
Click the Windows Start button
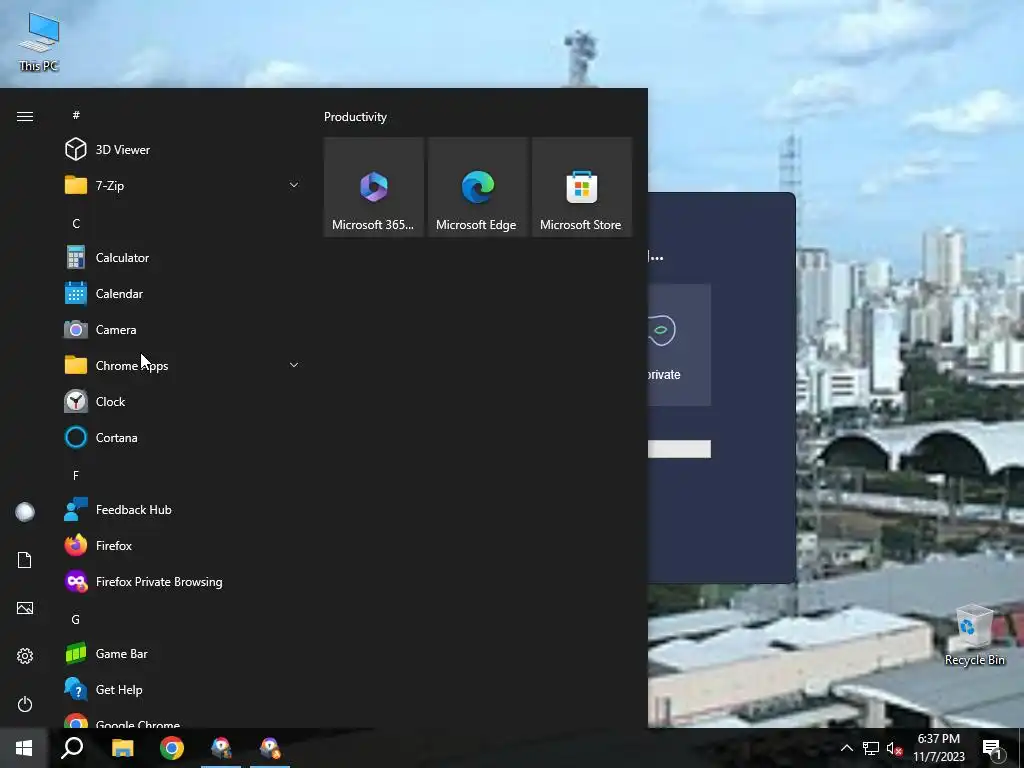tap(24, 748)
